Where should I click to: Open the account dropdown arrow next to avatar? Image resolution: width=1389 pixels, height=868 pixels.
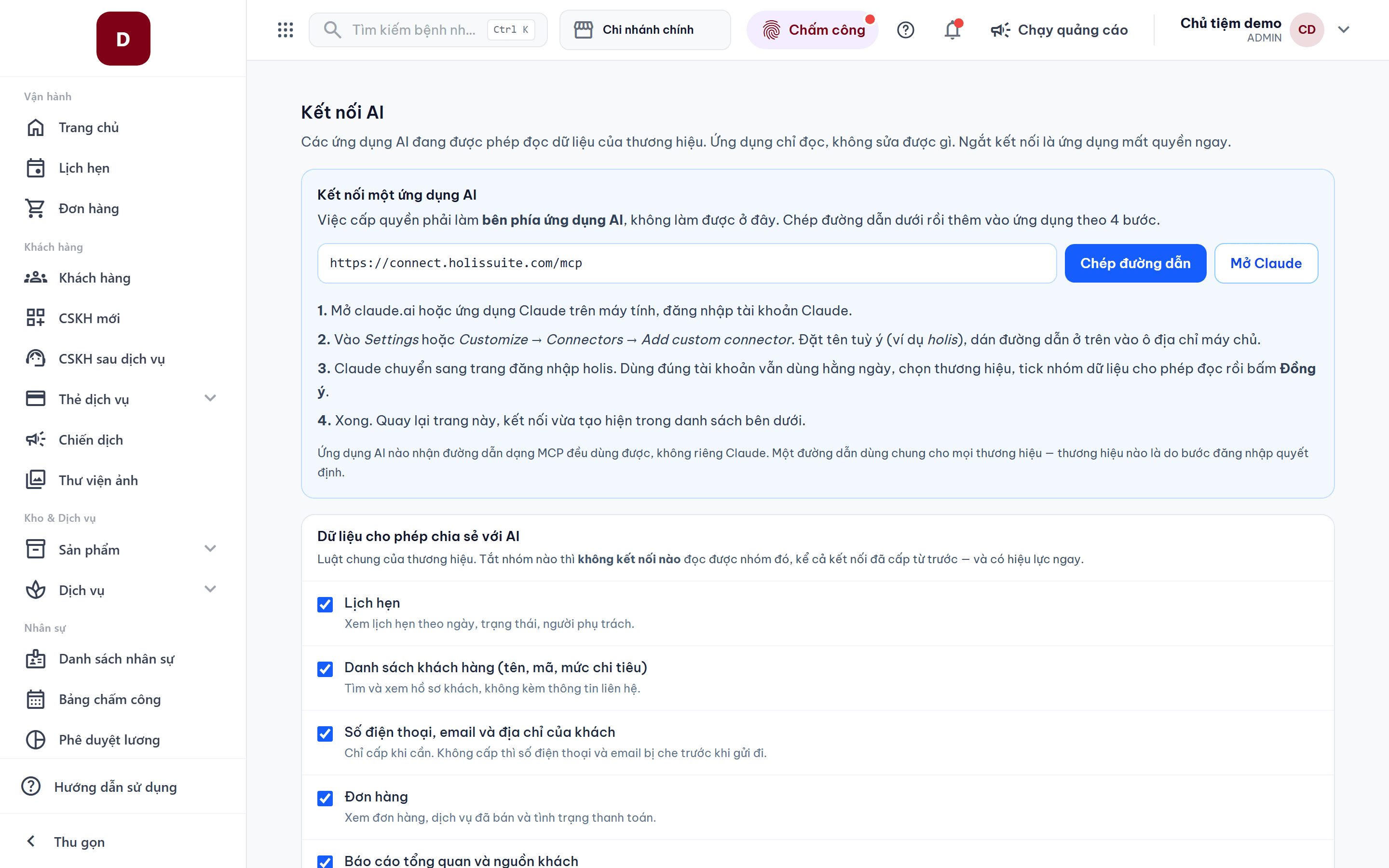click(x=1344, y=30)
